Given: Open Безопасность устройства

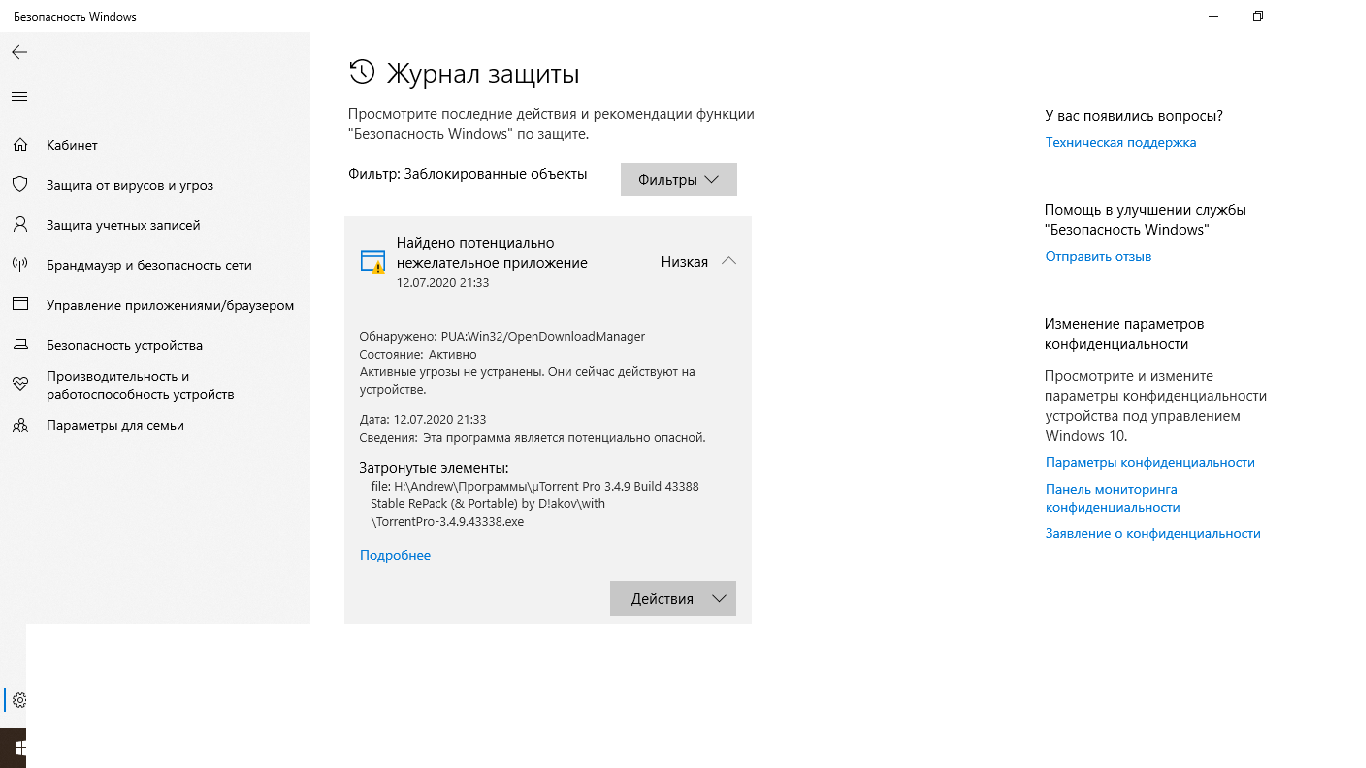Looking at the screenshot, I should point(125,345).
